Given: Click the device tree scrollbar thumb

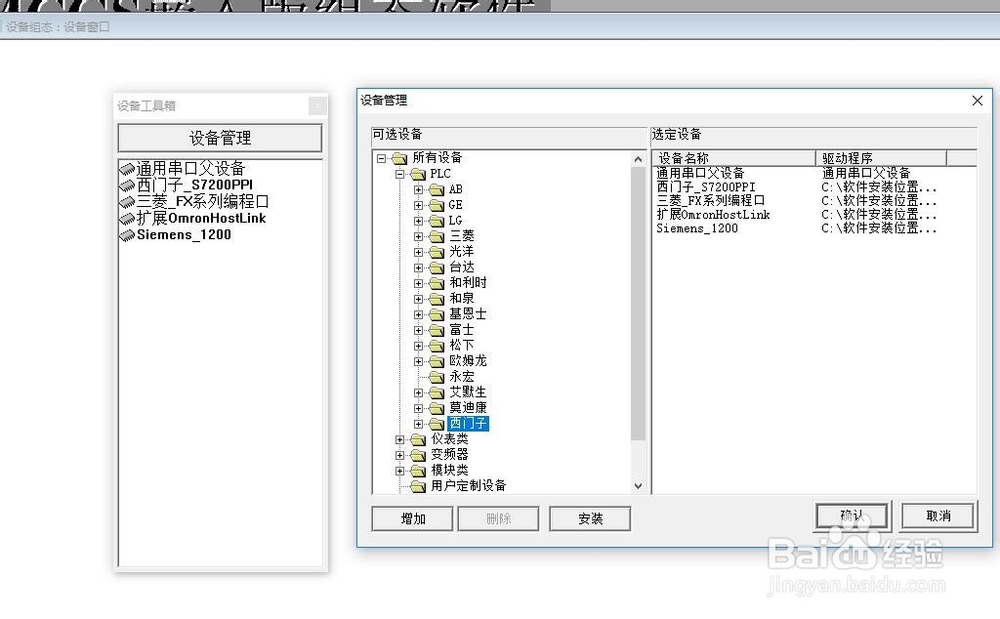Looking at the screenshot, I should click(x=638, y=303).
